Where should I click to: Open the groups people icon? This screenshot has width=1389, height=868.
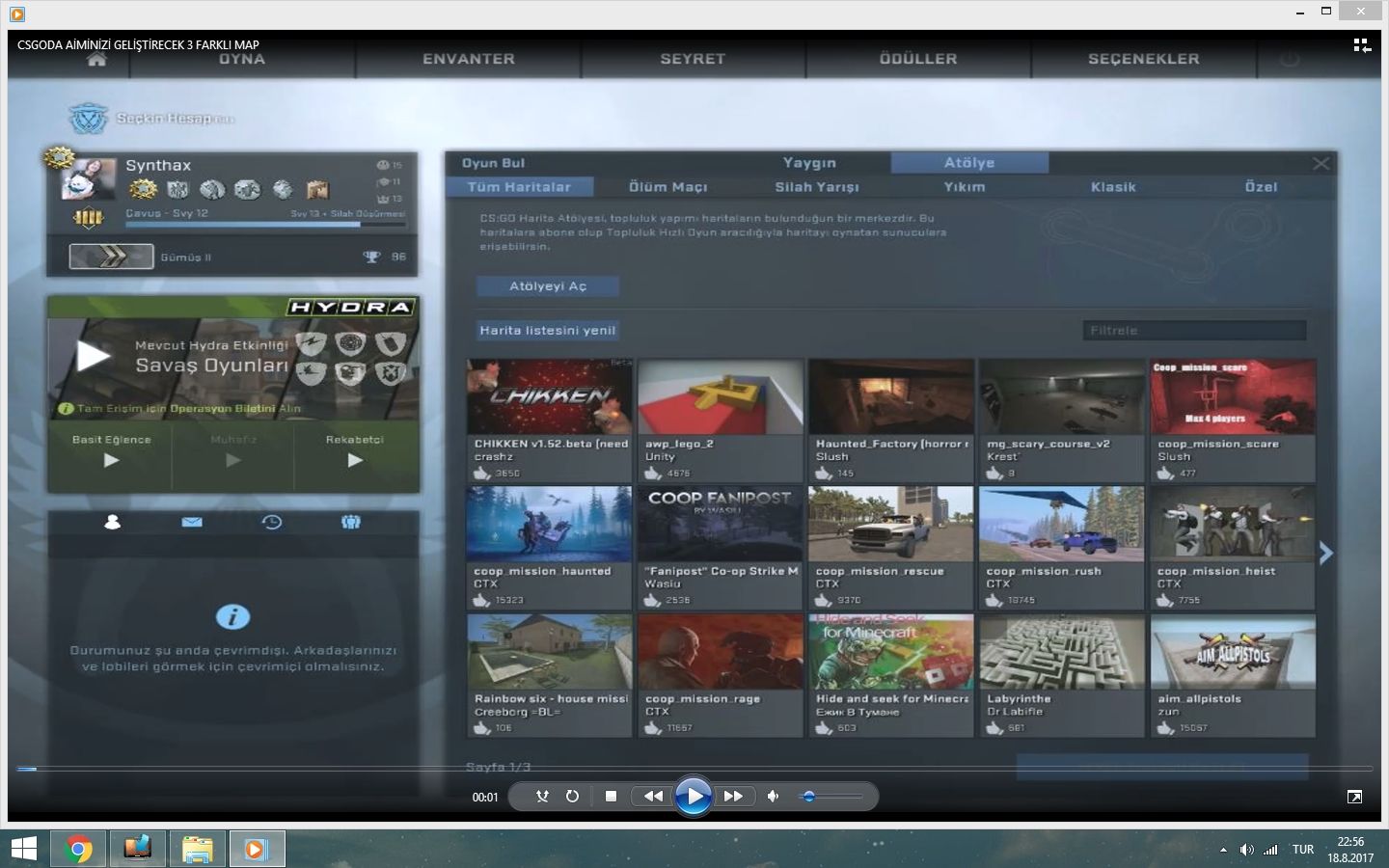pyautogui.click(x=351, y=522)
